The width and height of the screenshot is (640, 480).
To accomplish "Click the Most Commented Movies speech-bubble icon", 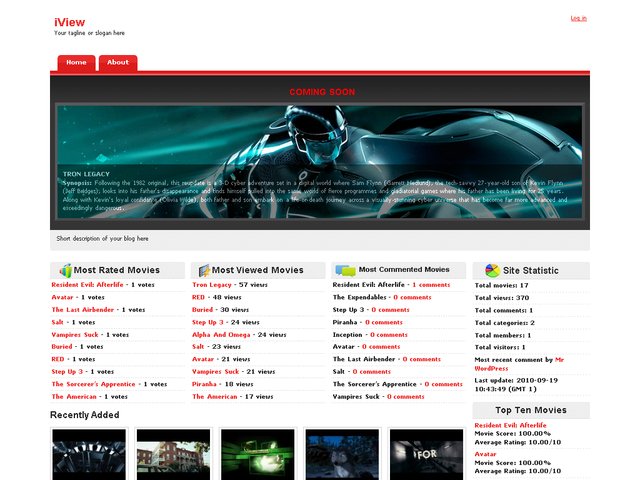I will (x=345, y=270).
